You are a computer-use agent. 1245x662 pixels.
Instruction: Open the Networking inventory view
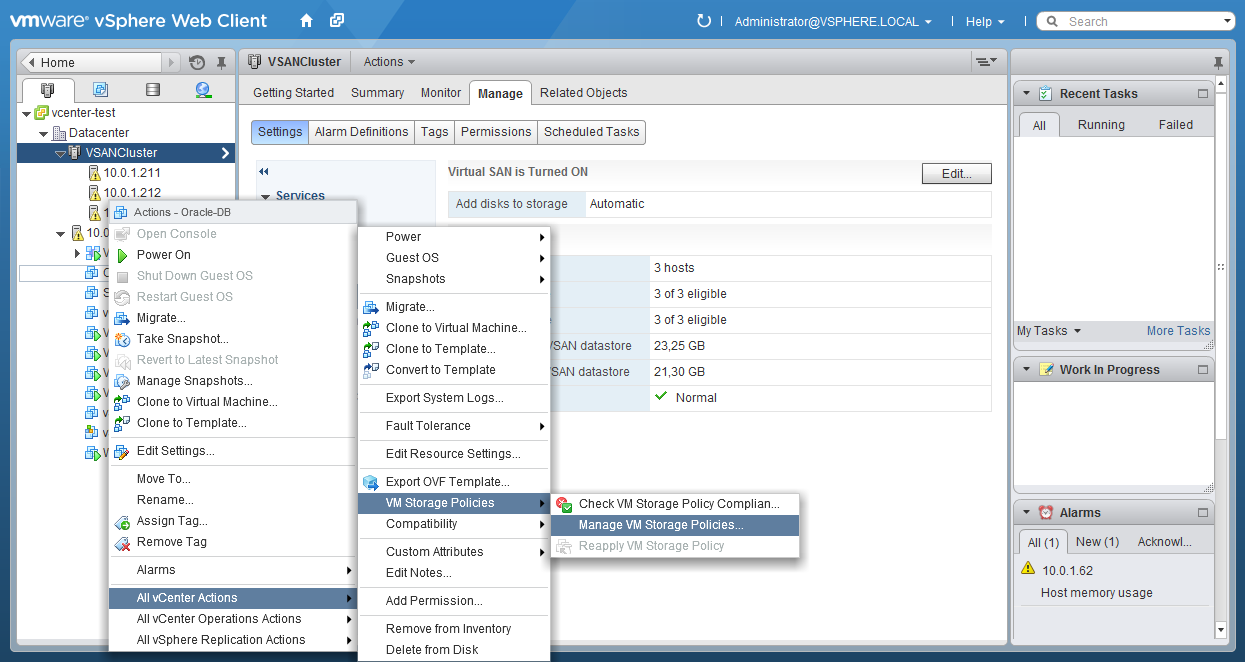pyautogui.click(x=203, y=89)
